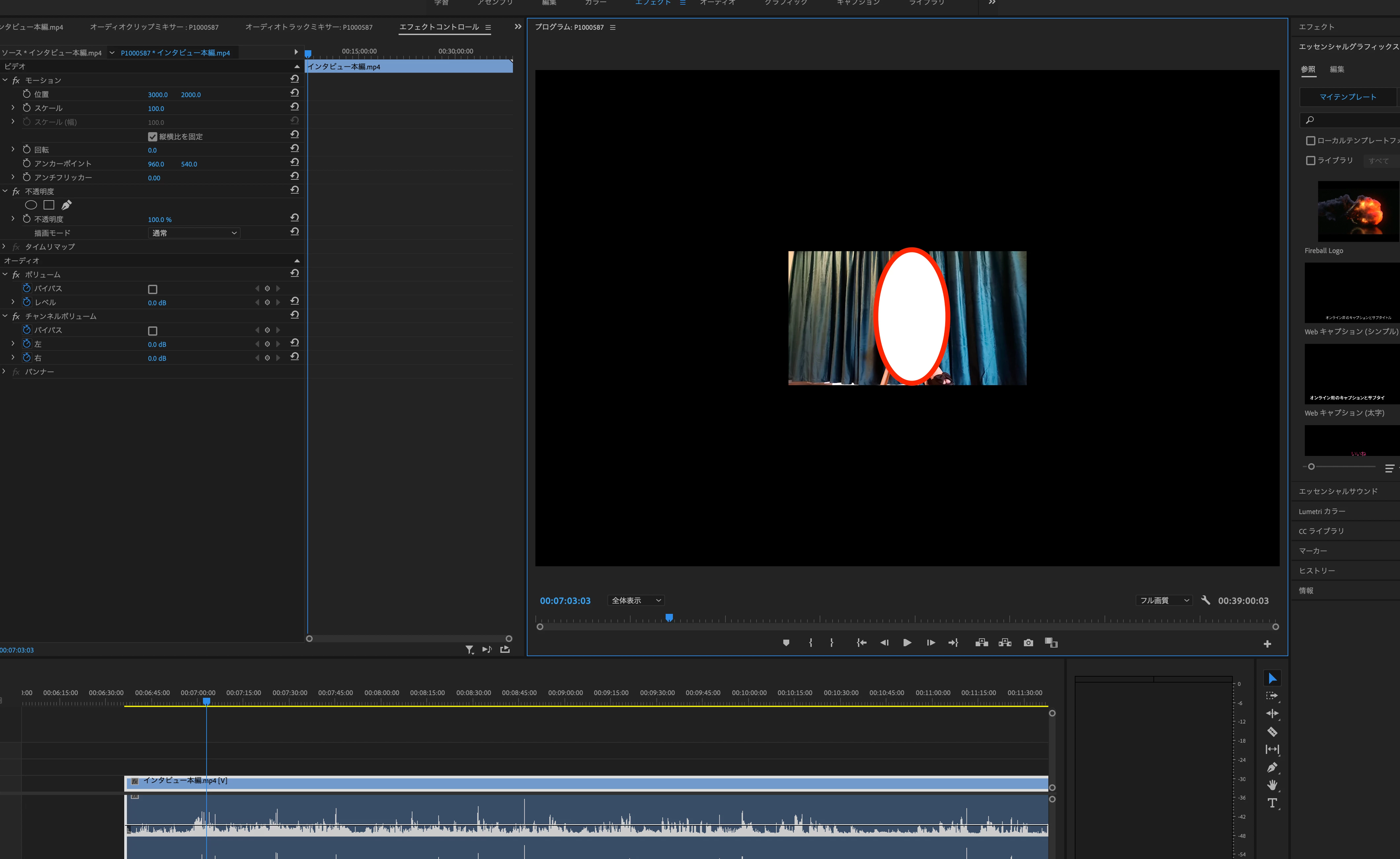Select the free draw bezier pen mask
Image resolution: width=1400 pixels, height=859 pixels.
click(66, 205)
